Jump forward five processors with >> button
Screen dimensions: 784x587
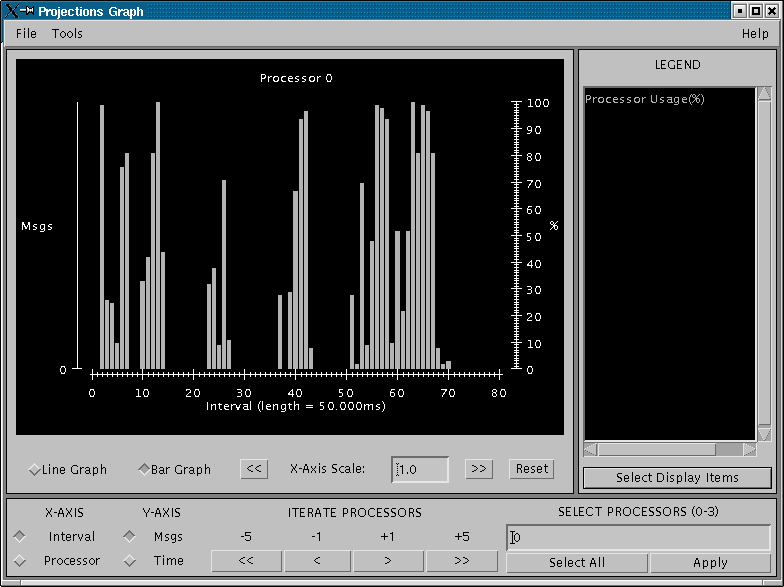461,562
